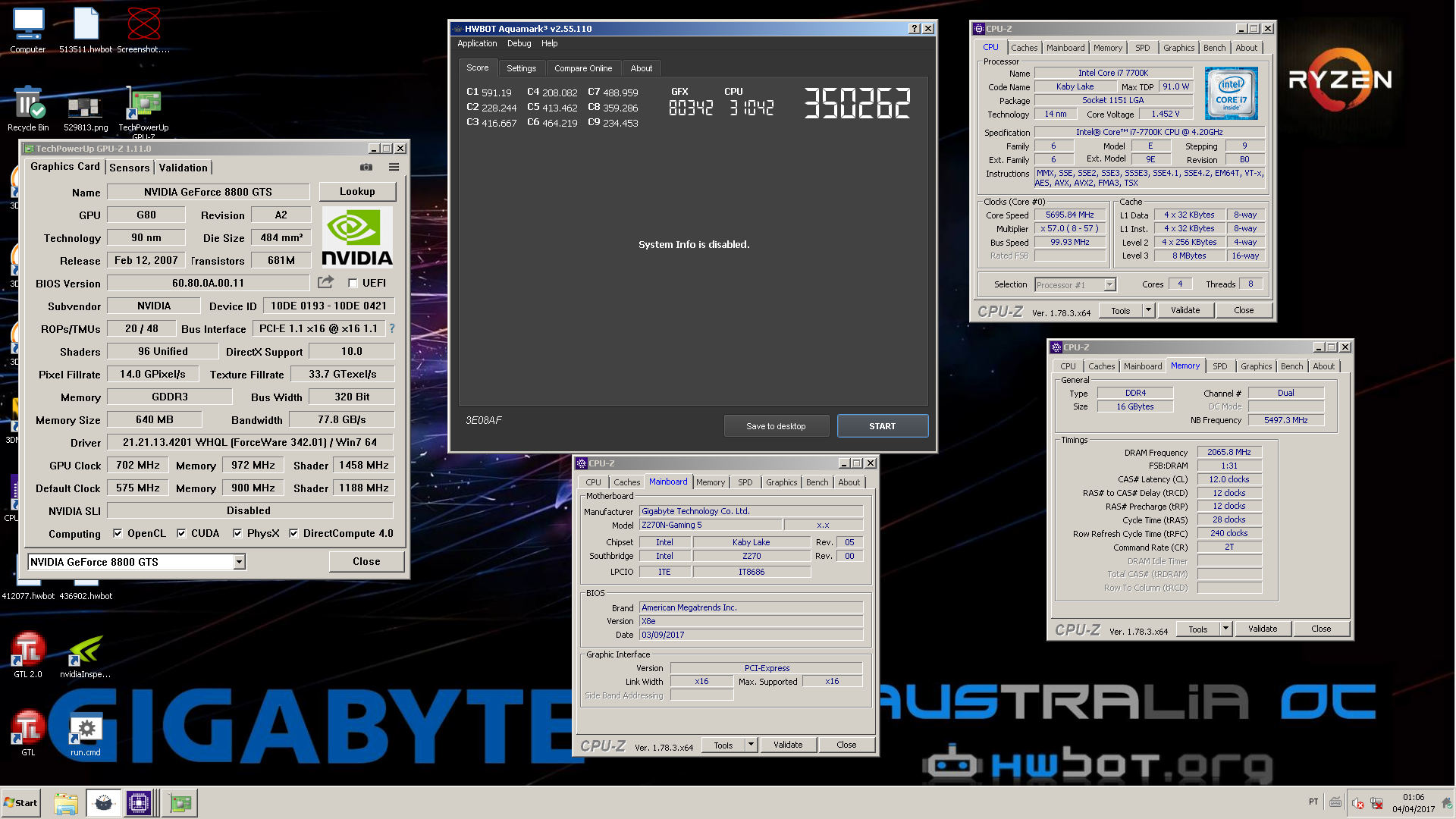This screenshot has width=1456, height=819.
Task: Open the GPU selector dropdown in GPU-Z
Action: (x=239, y=562)
